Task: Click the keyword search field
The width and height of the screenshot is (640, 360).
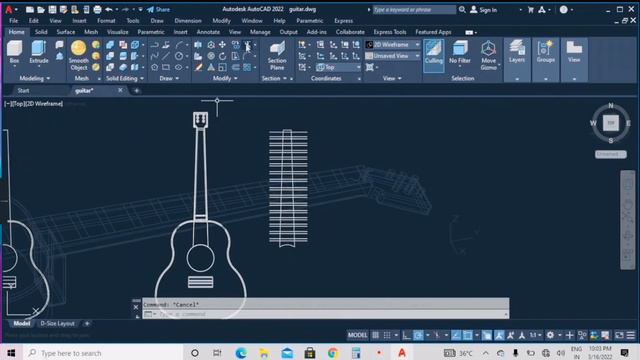Action: coord(414,9)
